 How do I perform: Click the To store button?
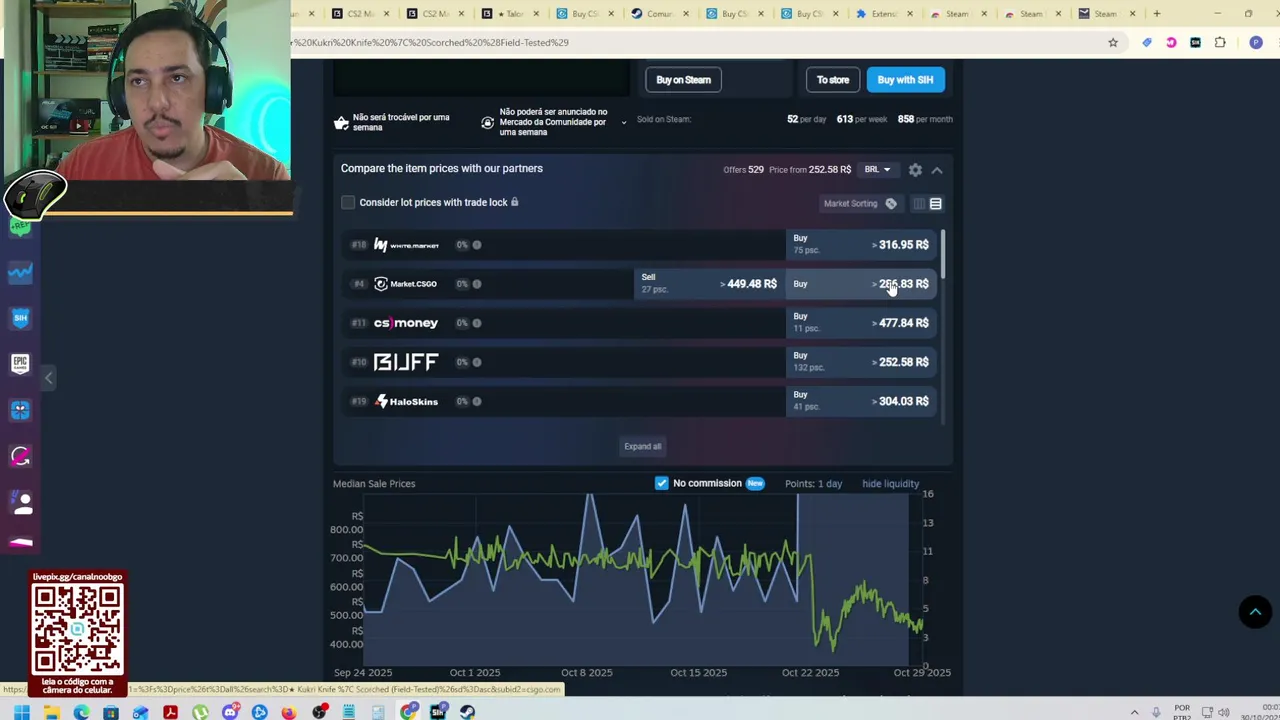833,80
